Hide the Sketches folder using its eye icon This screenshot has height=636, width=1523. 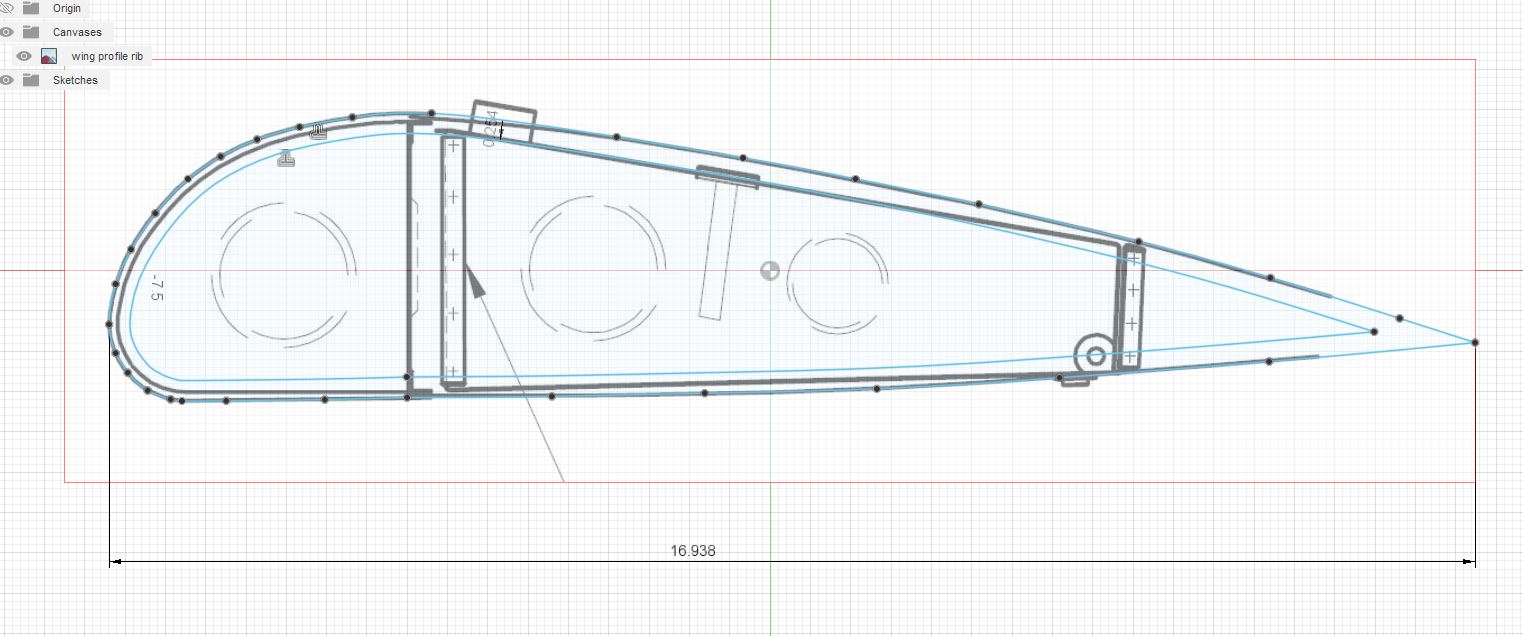pyautogui.click(x=6, y=80)
